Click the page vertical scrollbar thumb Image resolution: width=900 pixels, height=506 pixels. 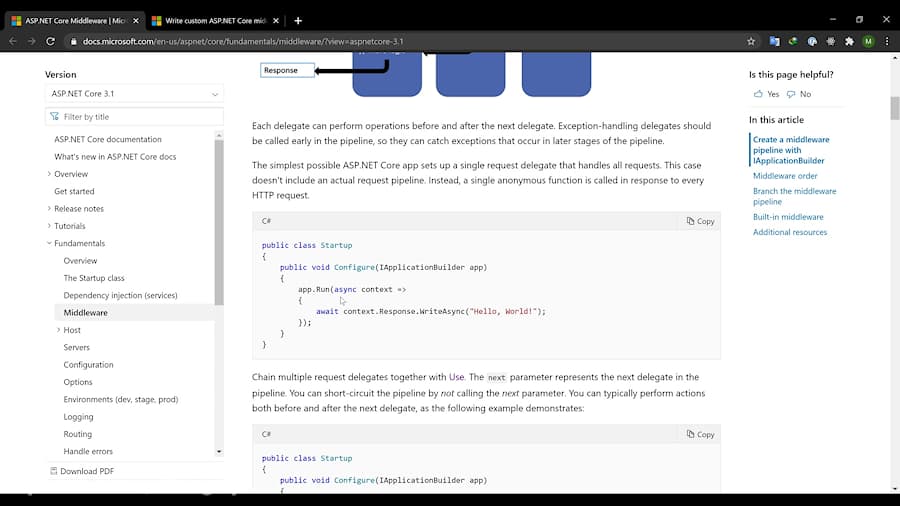click(x=895, y=108)
